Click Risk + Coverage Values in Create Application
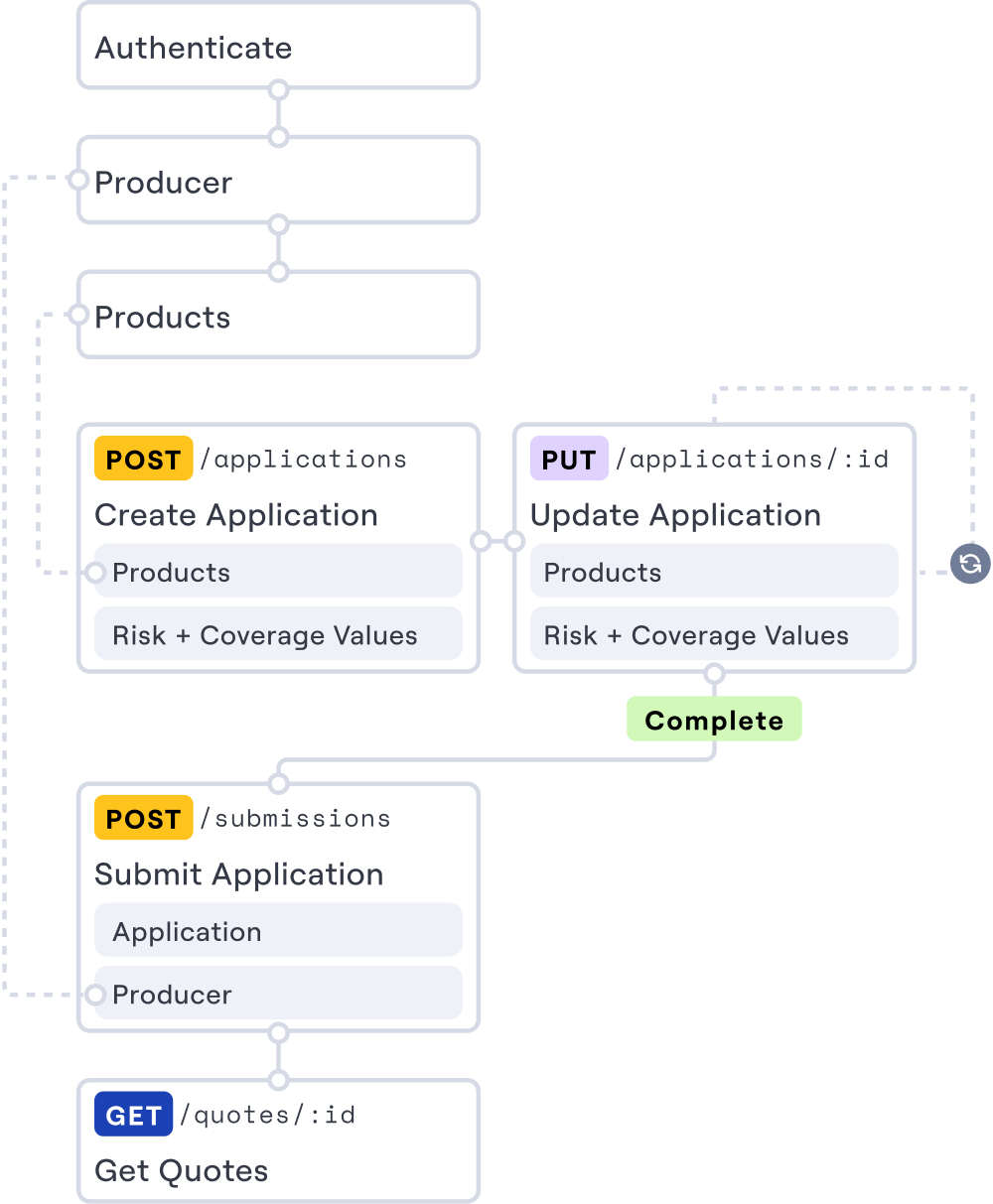Image resolution: width=993 pixels, height=1204 pixels. (278, 635)
